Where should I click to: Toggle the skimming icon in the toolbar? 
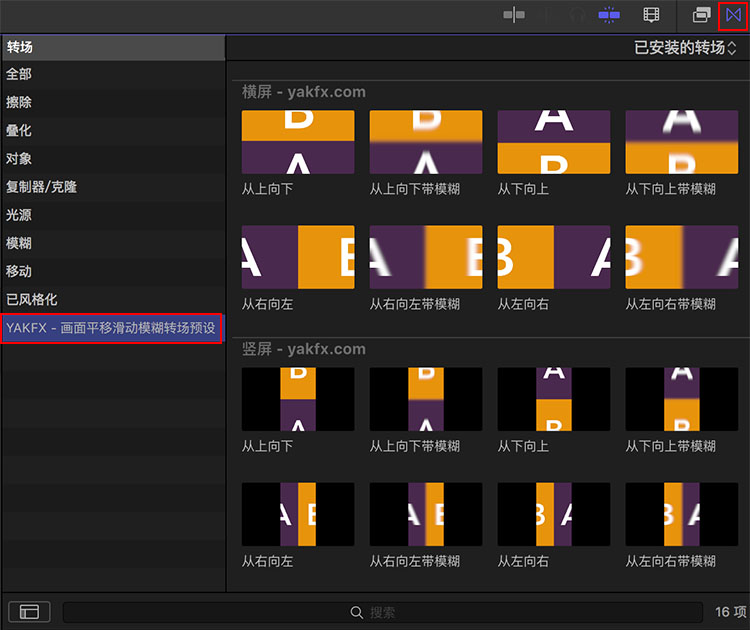click(514, 15)
